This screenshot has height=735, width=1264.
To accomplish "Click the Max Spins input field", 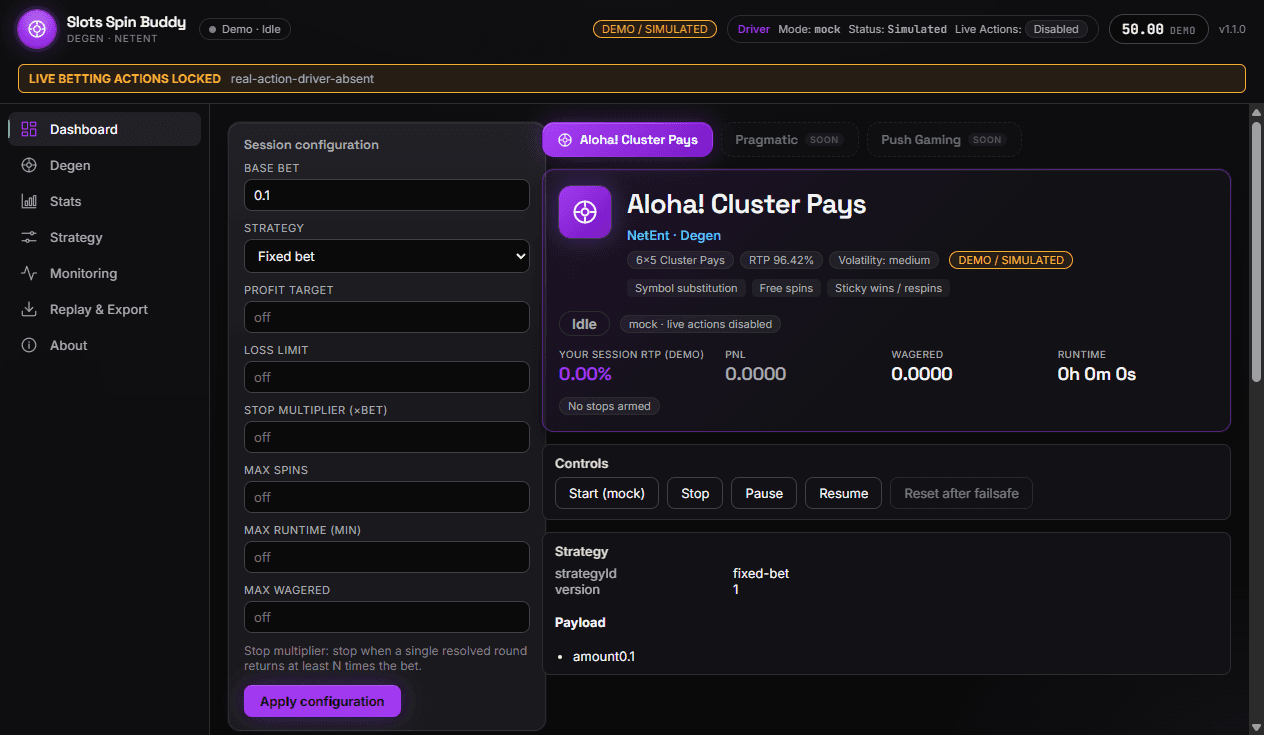I will [x=387, y=497].
